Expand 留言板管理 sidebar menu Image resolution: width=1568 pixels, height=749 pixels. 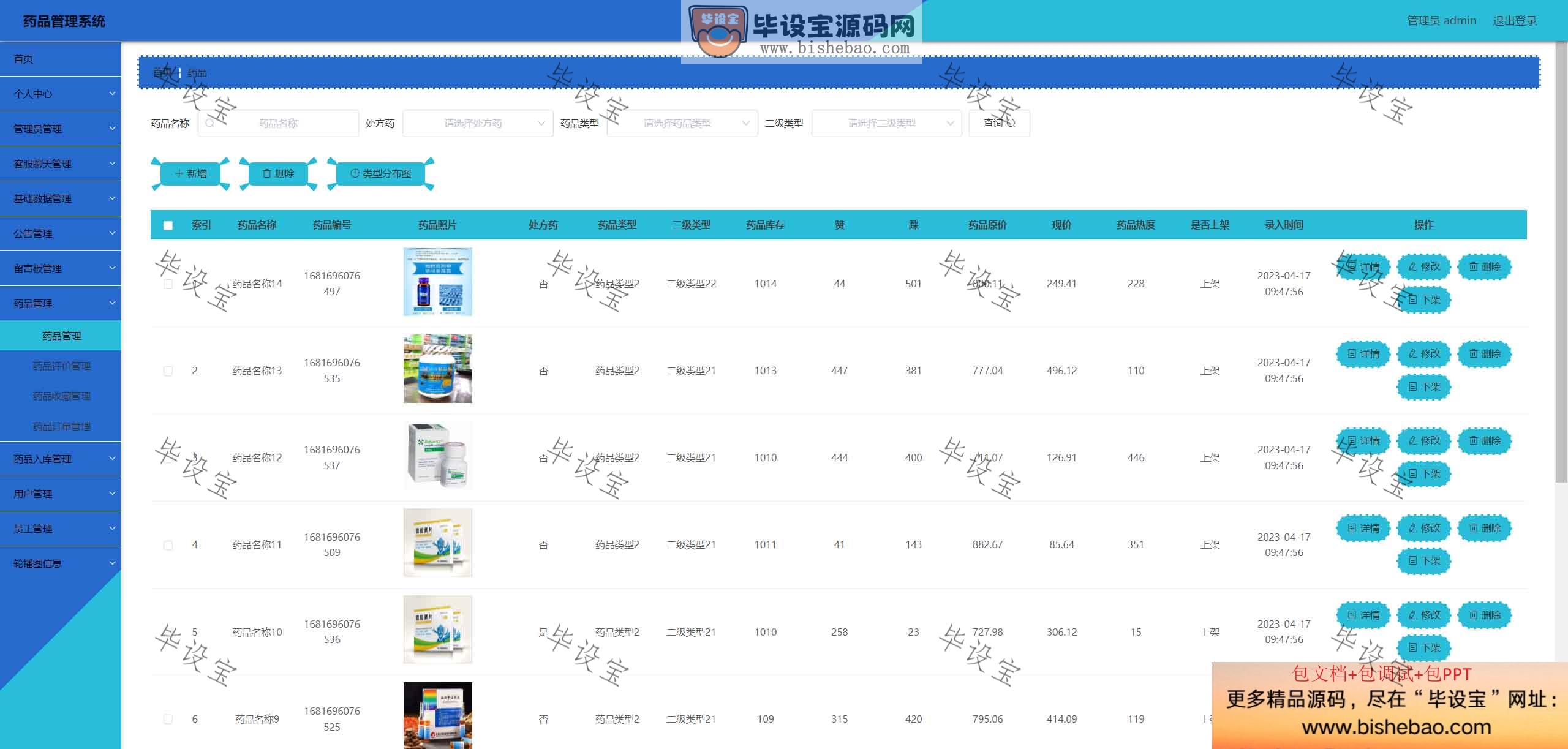click(x=61, y=268)
